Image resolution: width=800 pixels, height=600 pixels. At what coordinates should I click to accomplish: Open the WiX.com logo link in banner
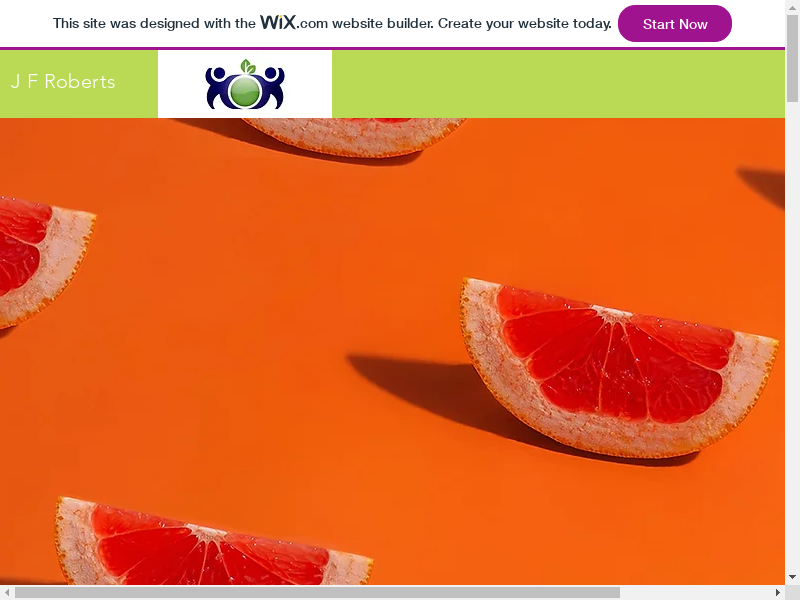(294, 22)
